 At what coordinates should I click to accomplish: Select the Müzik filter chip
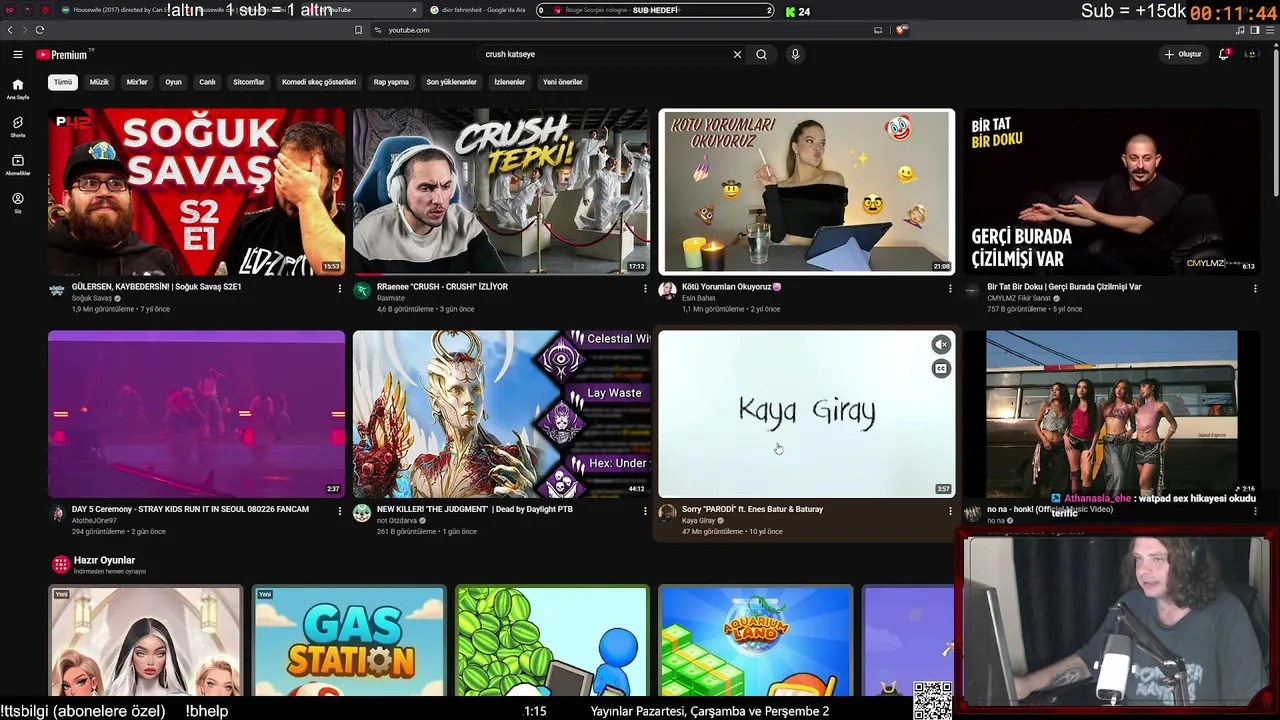(x=99, y=82)
